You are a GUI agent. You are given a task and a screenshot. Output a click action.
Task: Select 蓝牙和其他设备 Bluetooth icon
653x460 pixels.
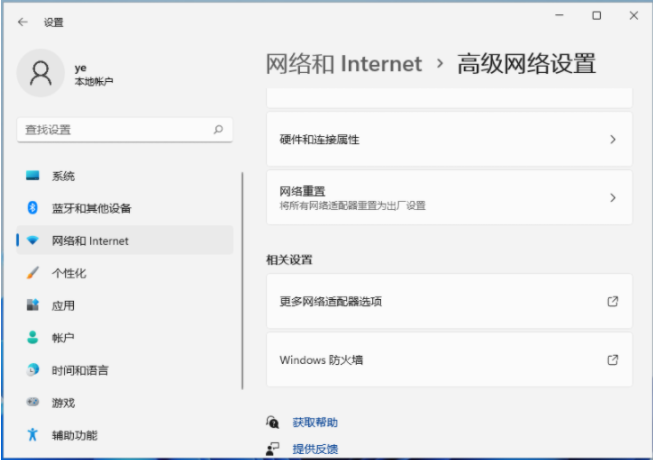pyautogui.click(x=33, y=208)
